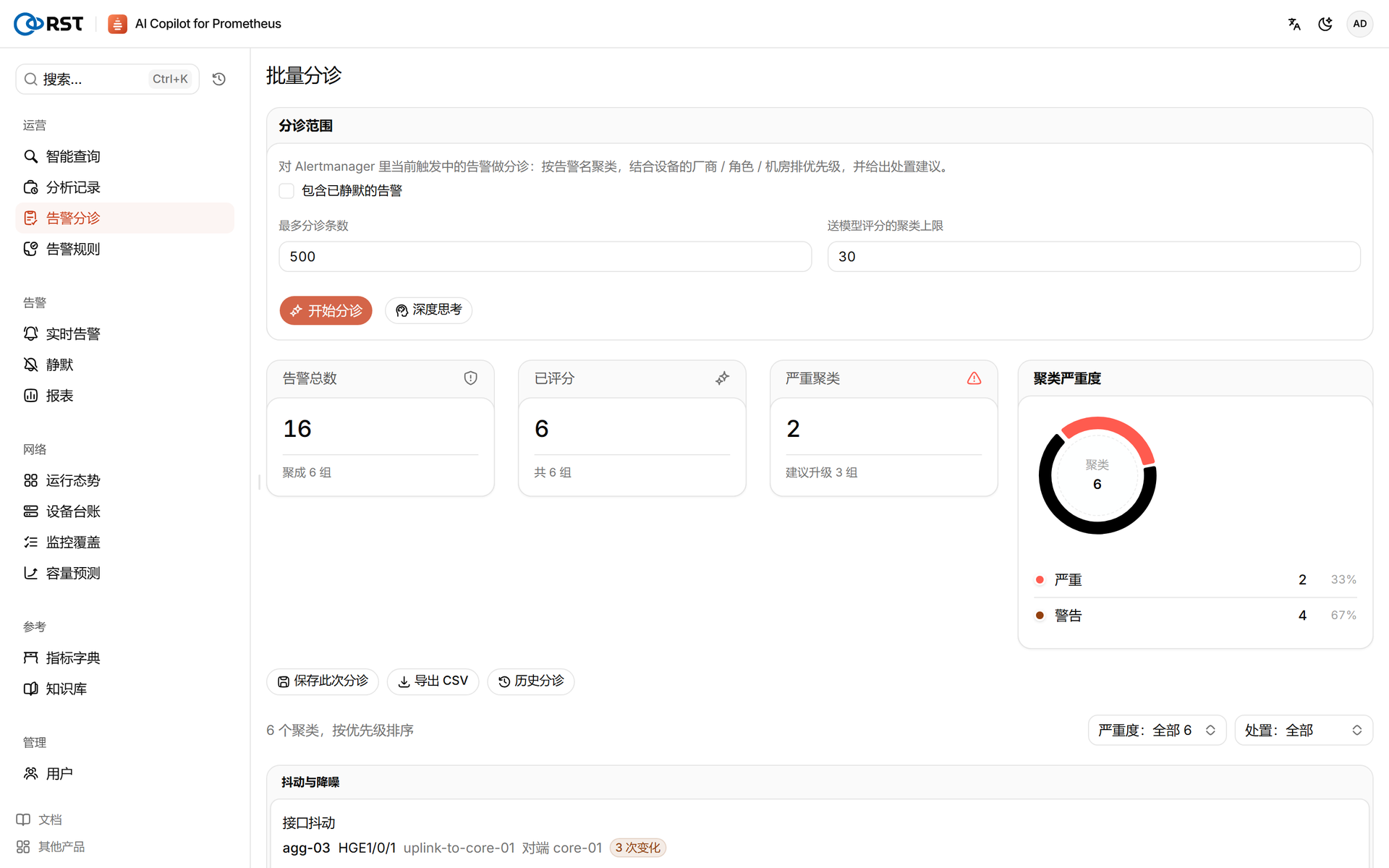Click the 用户 people icon
Viewport: 1389px width, 868px height.
30,773
